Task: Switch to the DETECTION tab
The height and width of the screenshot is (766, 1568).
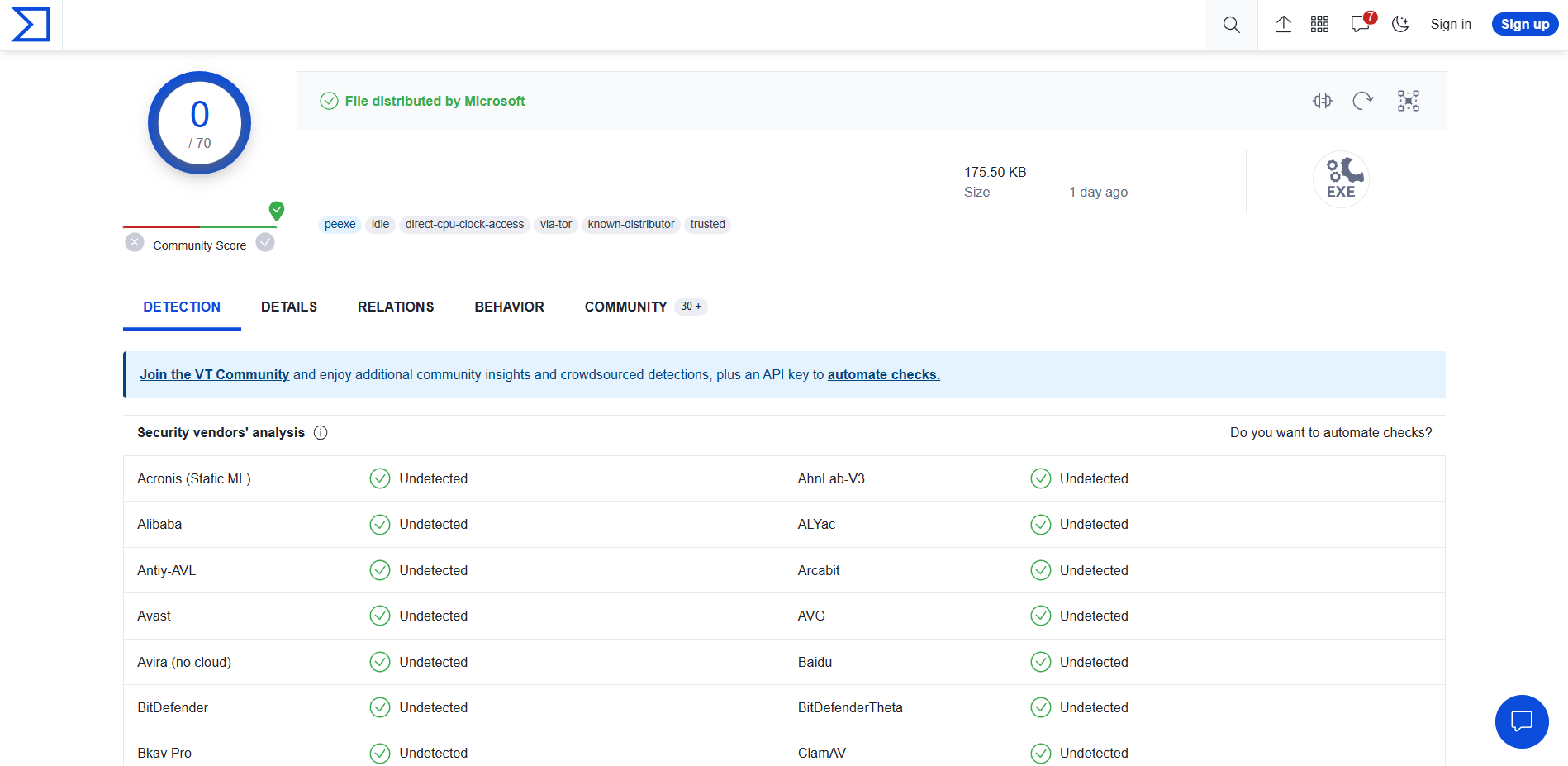Action: coord(182,307)
